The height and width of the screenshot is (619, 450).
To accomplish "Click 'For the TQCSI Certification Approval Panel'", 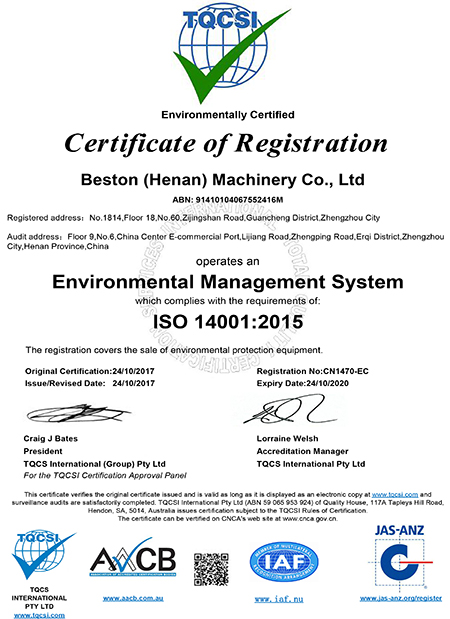I will point(105,476).
